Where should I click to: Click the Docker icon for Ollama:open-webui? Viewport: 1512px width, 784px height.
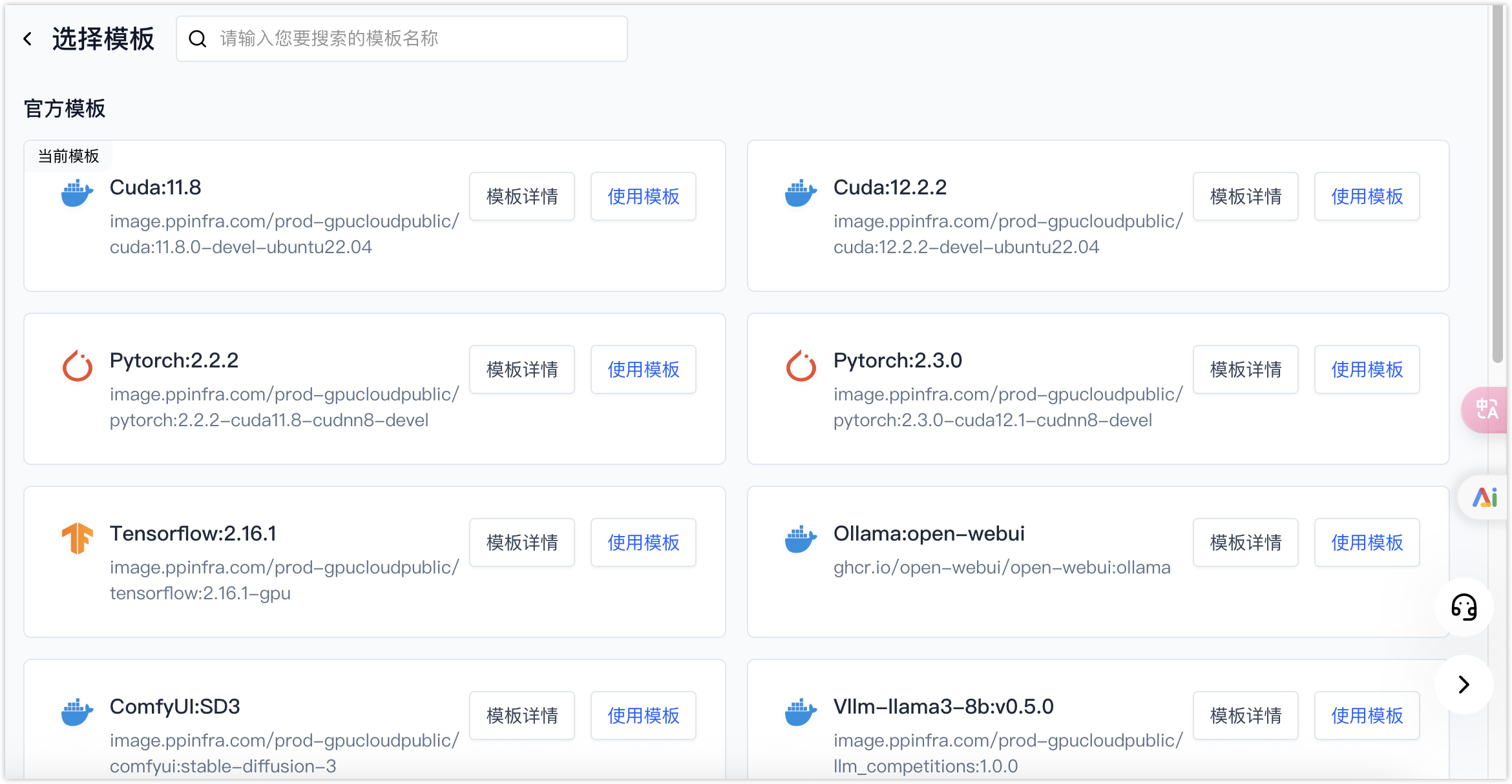(801, 539)
